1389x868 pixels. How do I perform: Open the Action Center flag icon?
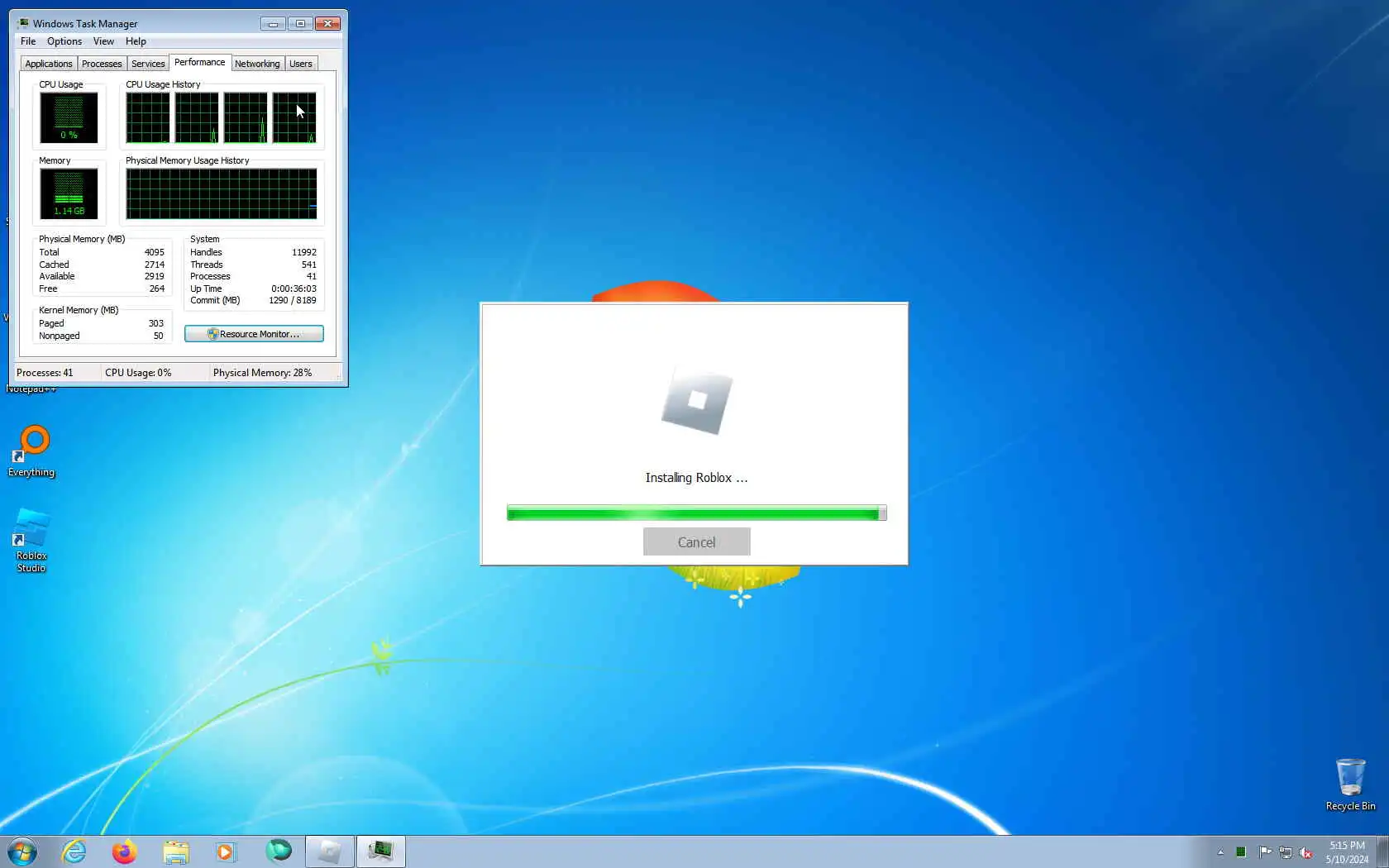point(1265,852)
